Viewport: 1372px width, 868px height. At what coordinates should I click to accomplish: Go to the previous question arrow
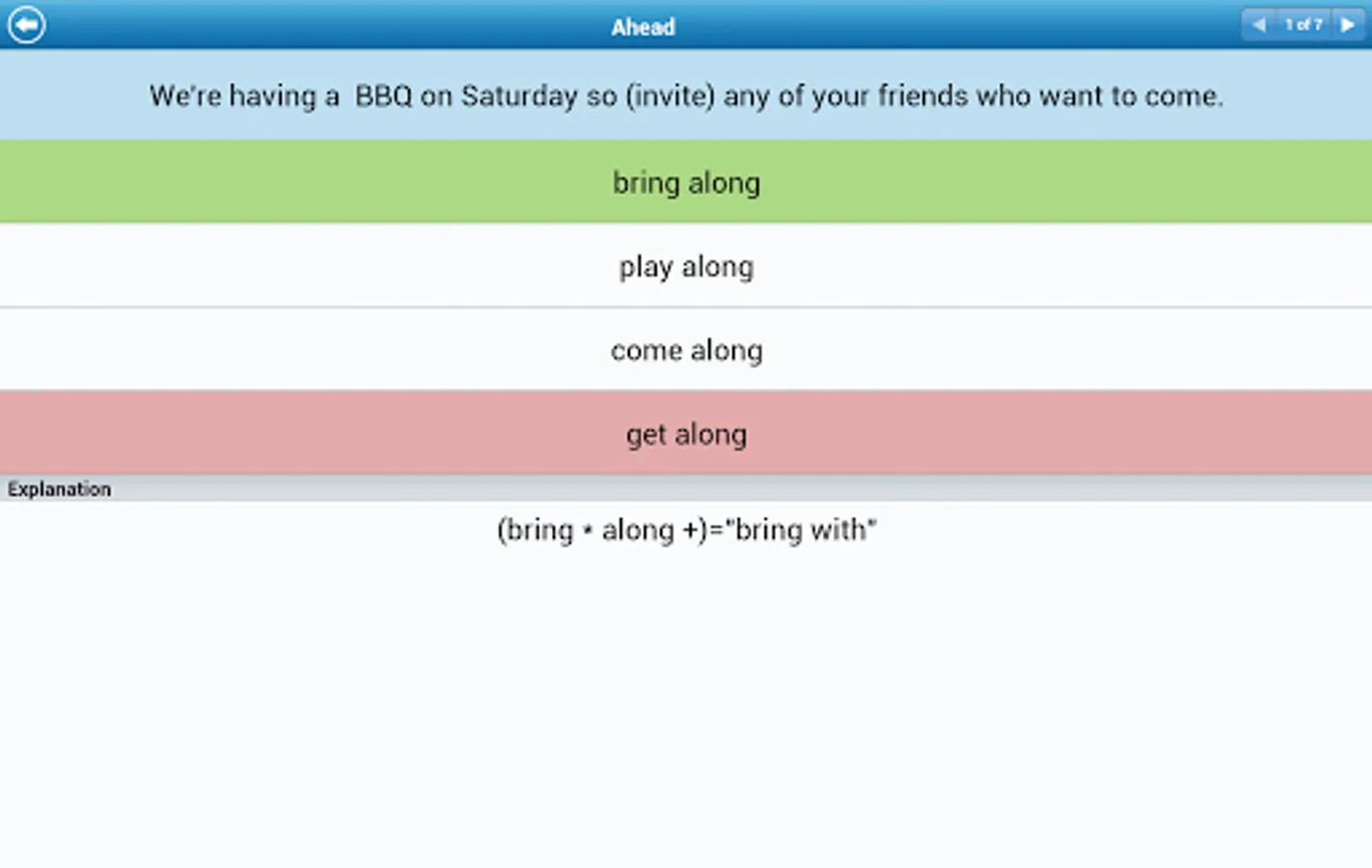1258,25
